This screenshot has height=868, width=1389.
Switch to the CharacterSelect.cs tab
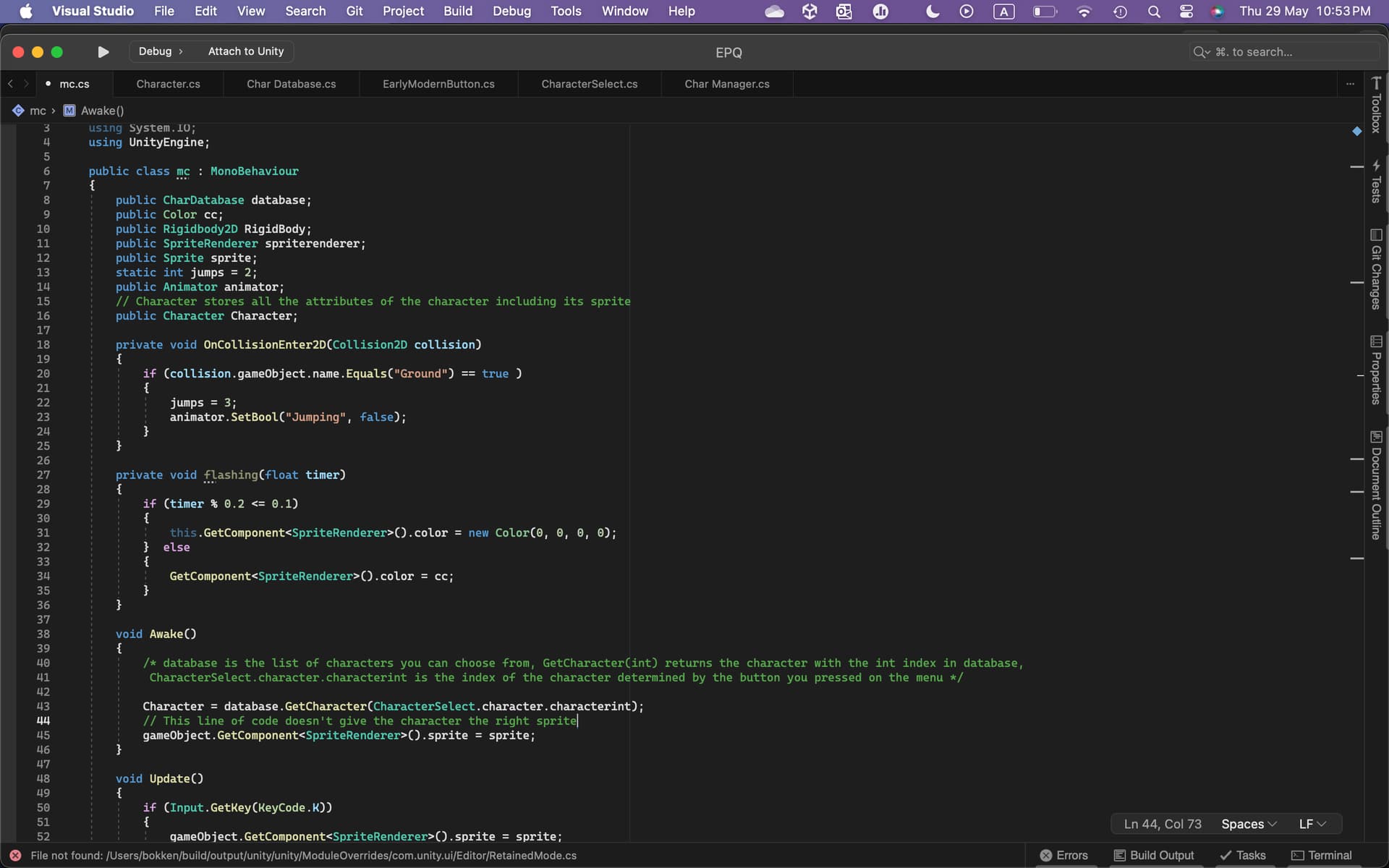589,84
